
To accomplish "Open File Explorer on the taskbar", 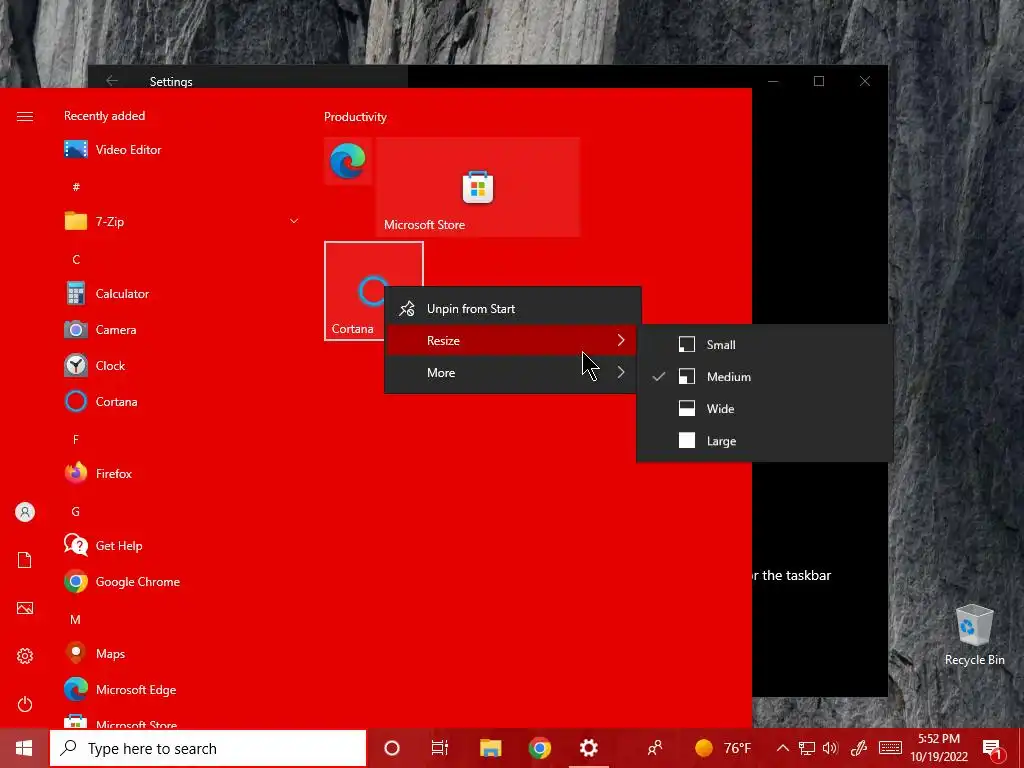I will pos(490,748).
